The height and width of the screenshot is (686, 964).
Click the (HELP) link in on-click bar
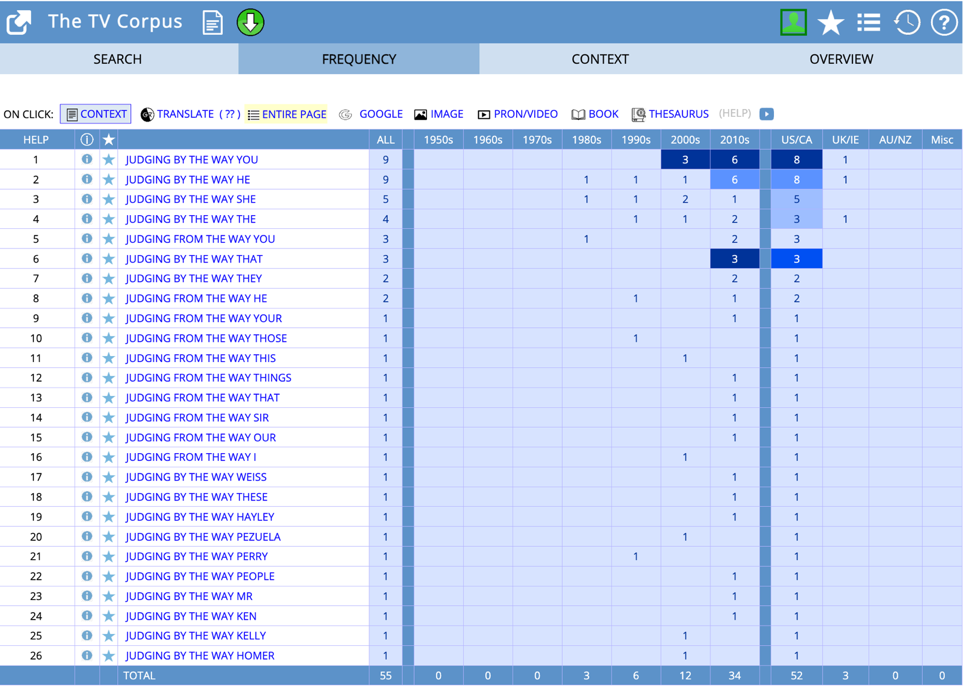click(x=735, y=113)
